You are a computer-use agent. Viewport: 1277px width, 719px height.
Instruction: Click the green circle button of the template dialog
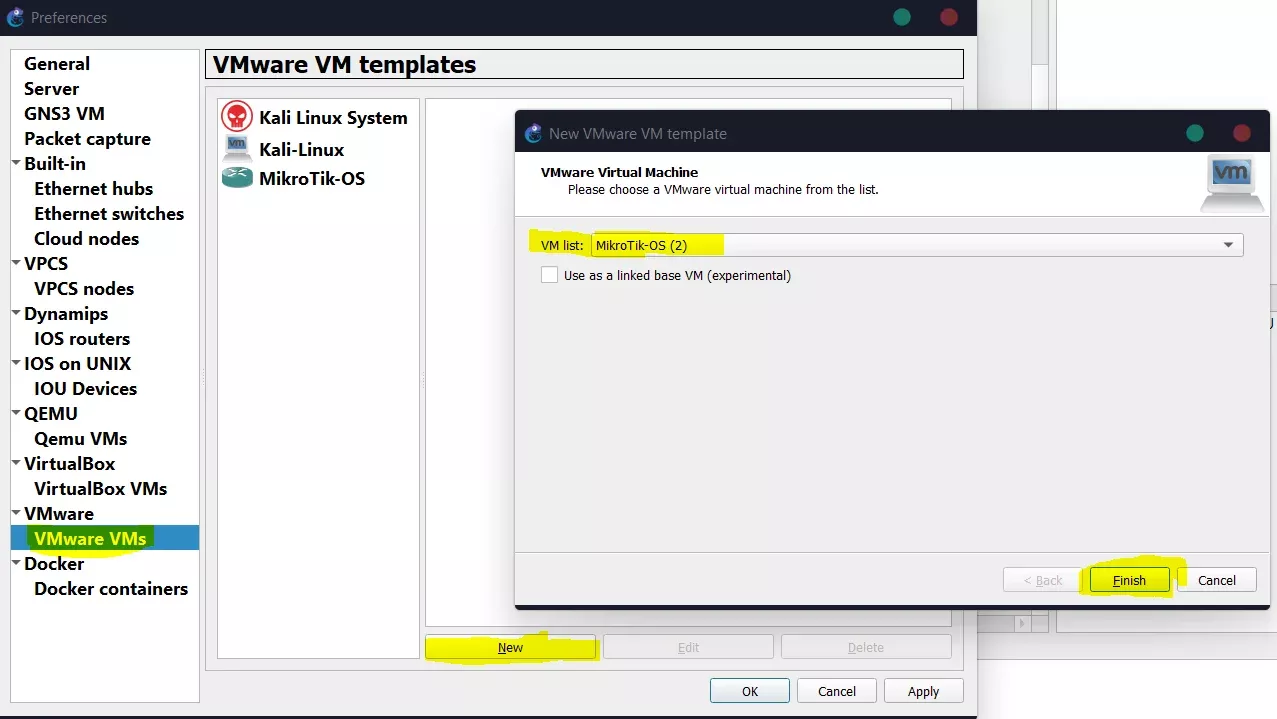click(x=1195, y=133)
